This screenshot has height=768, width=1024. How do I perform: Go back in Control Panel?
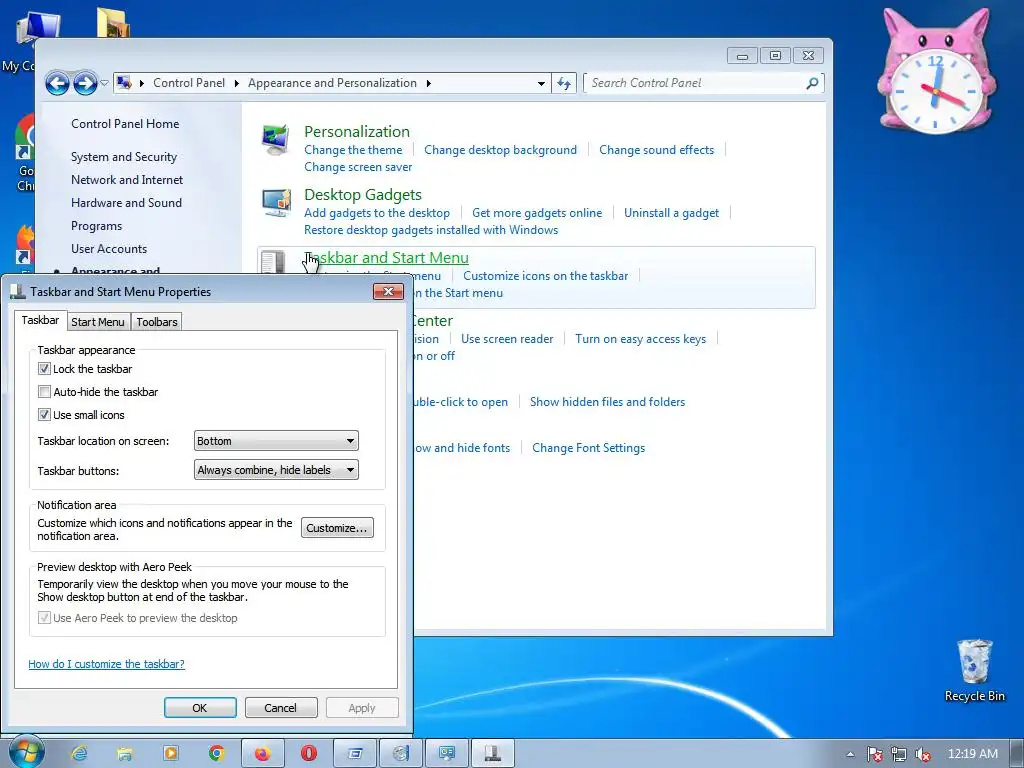[57, 83]
